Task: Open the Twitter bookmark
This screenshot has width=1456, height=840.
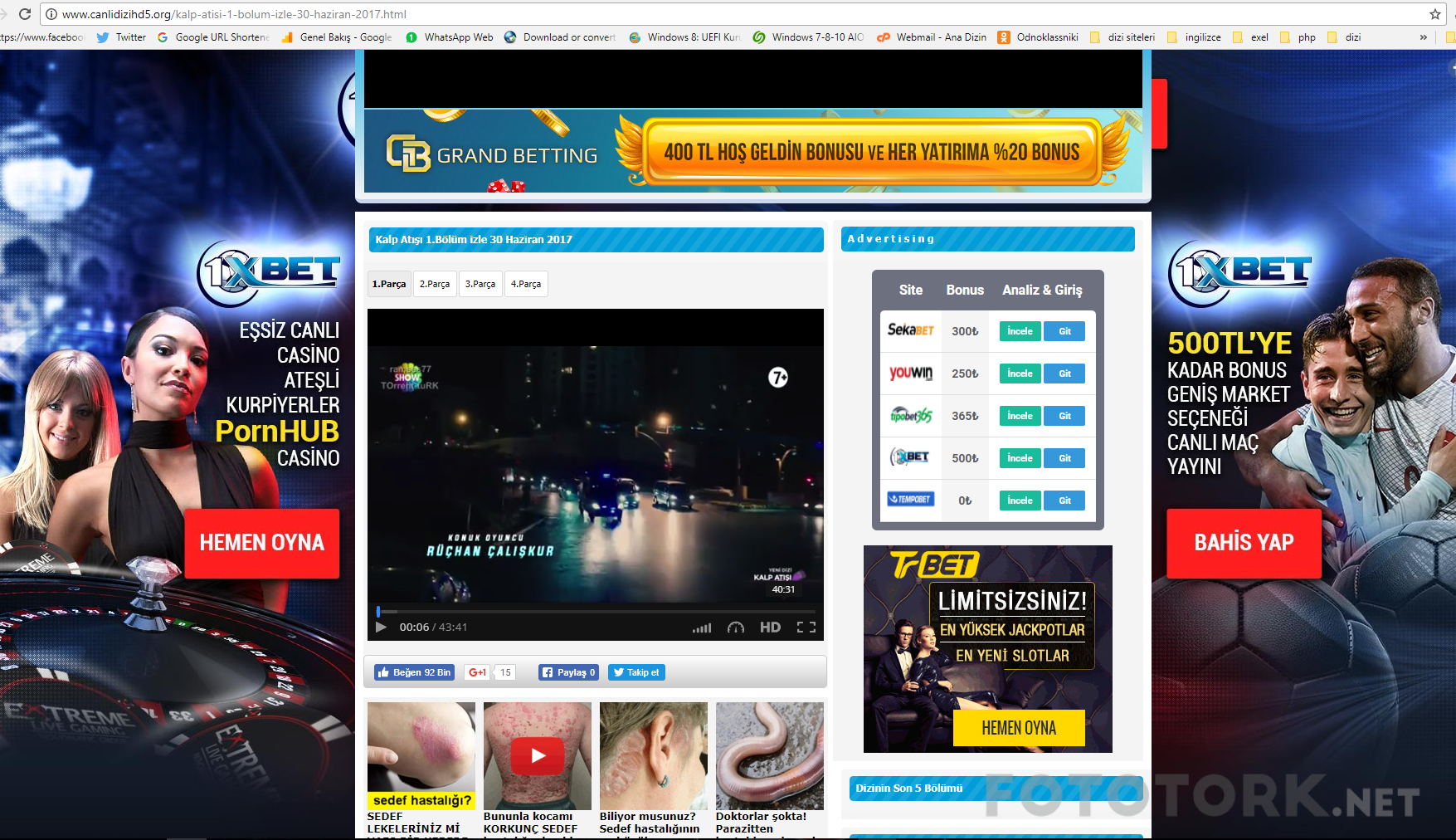Action: [121, 37]
